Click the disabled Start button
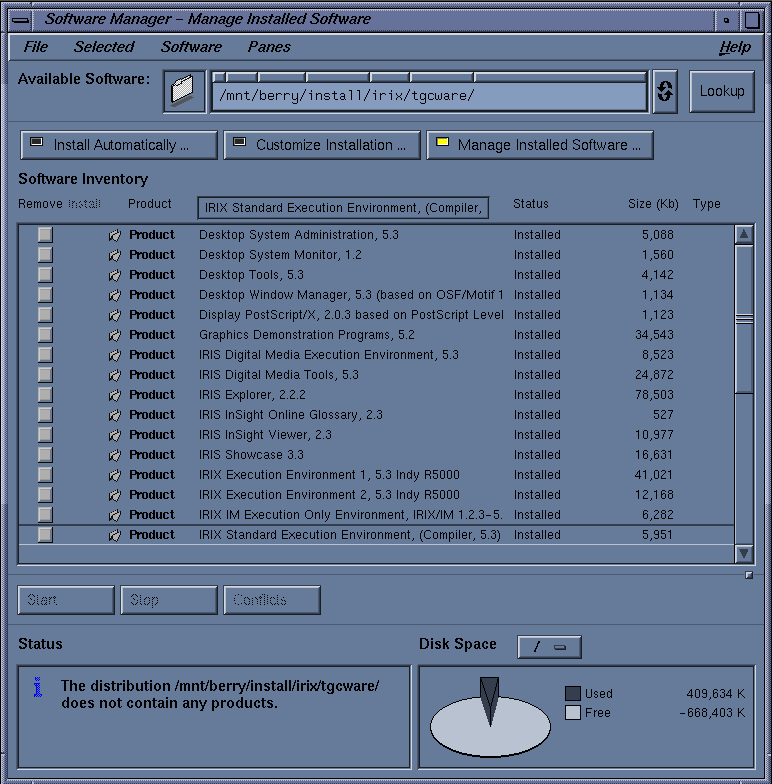The width and height of the screenshot is (772, 784). [x=66, y=600]
